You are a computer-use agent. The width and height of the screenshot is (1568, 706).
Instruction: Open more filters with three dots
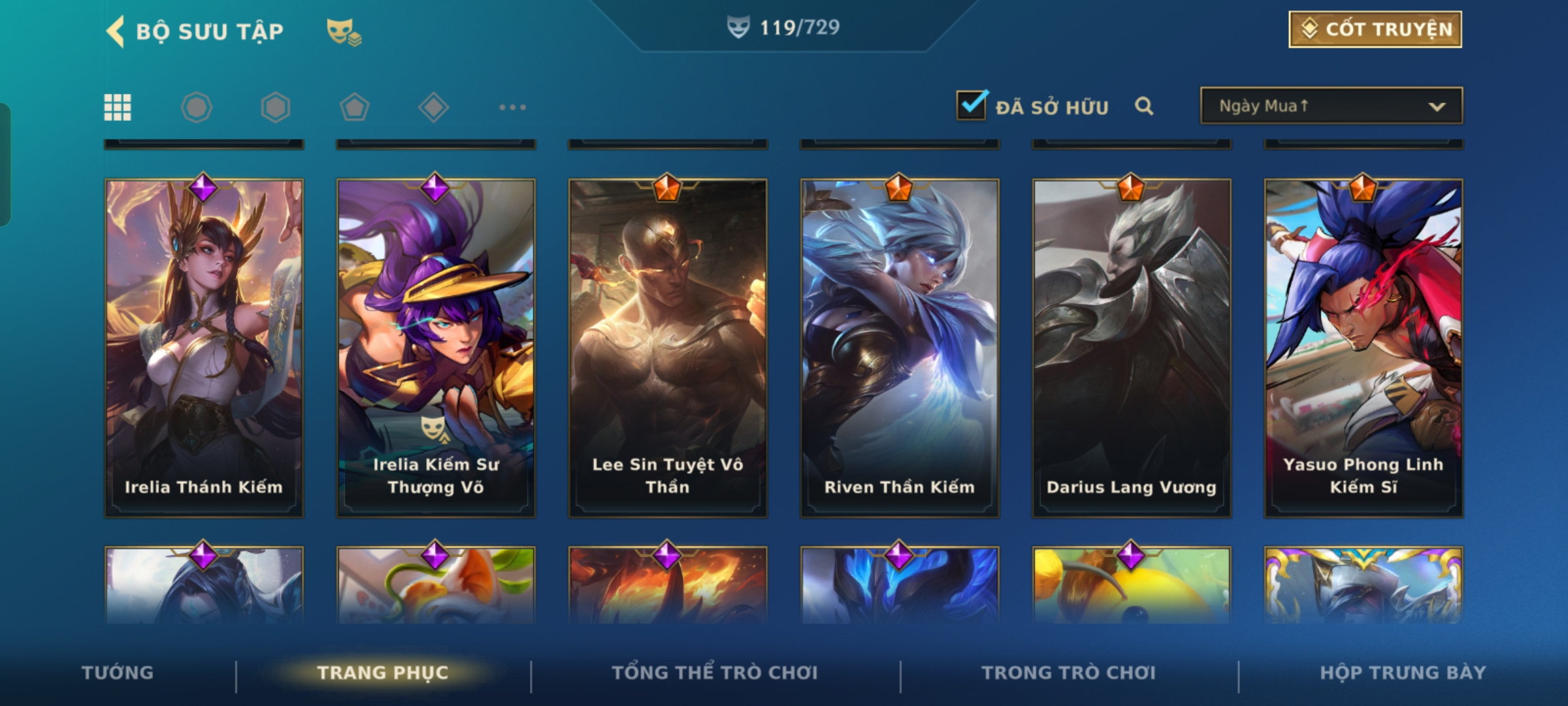tap(513, 107)
